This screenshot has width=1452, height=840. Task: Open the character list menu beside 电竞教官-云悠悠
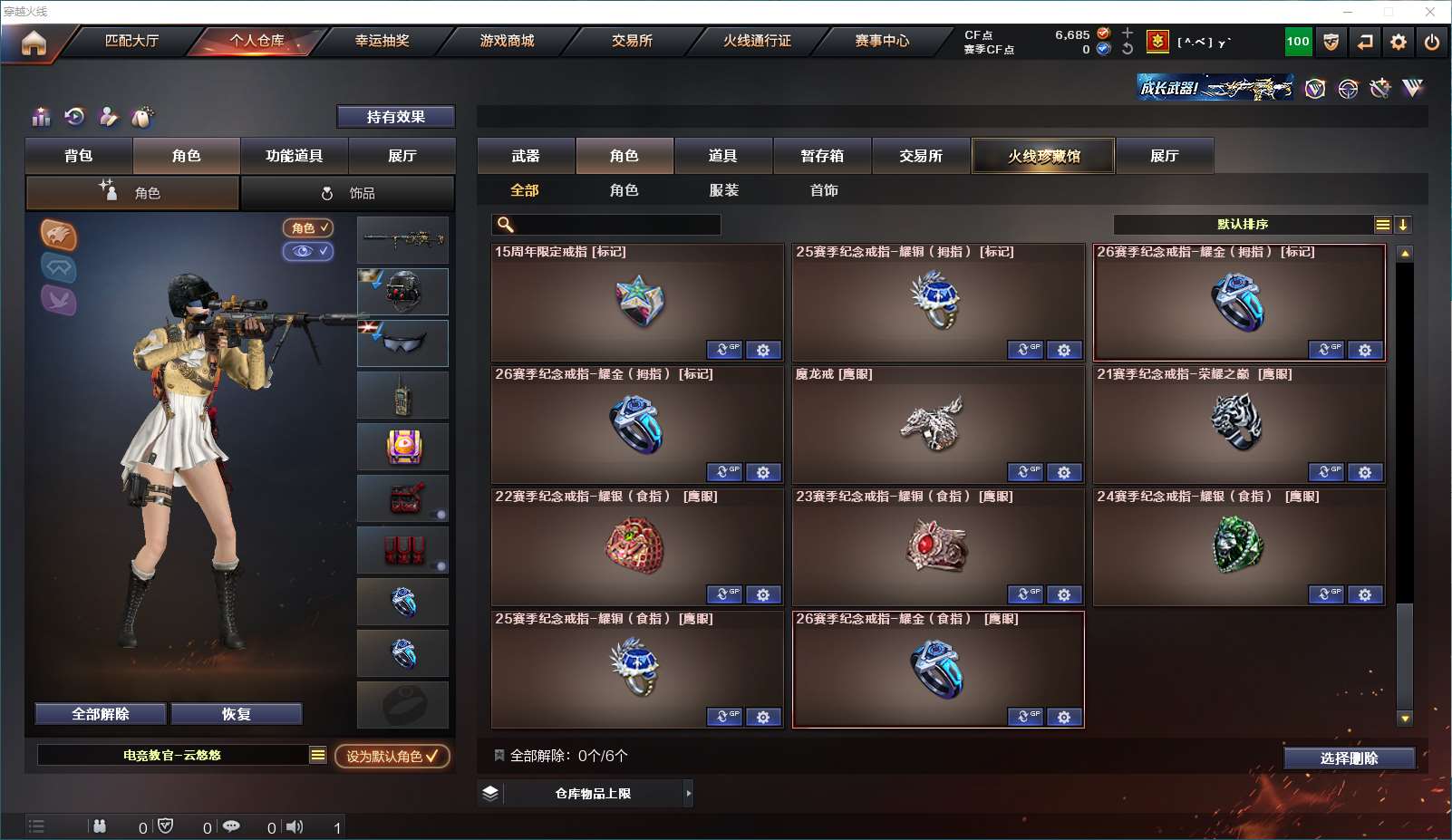coord(317,755)
